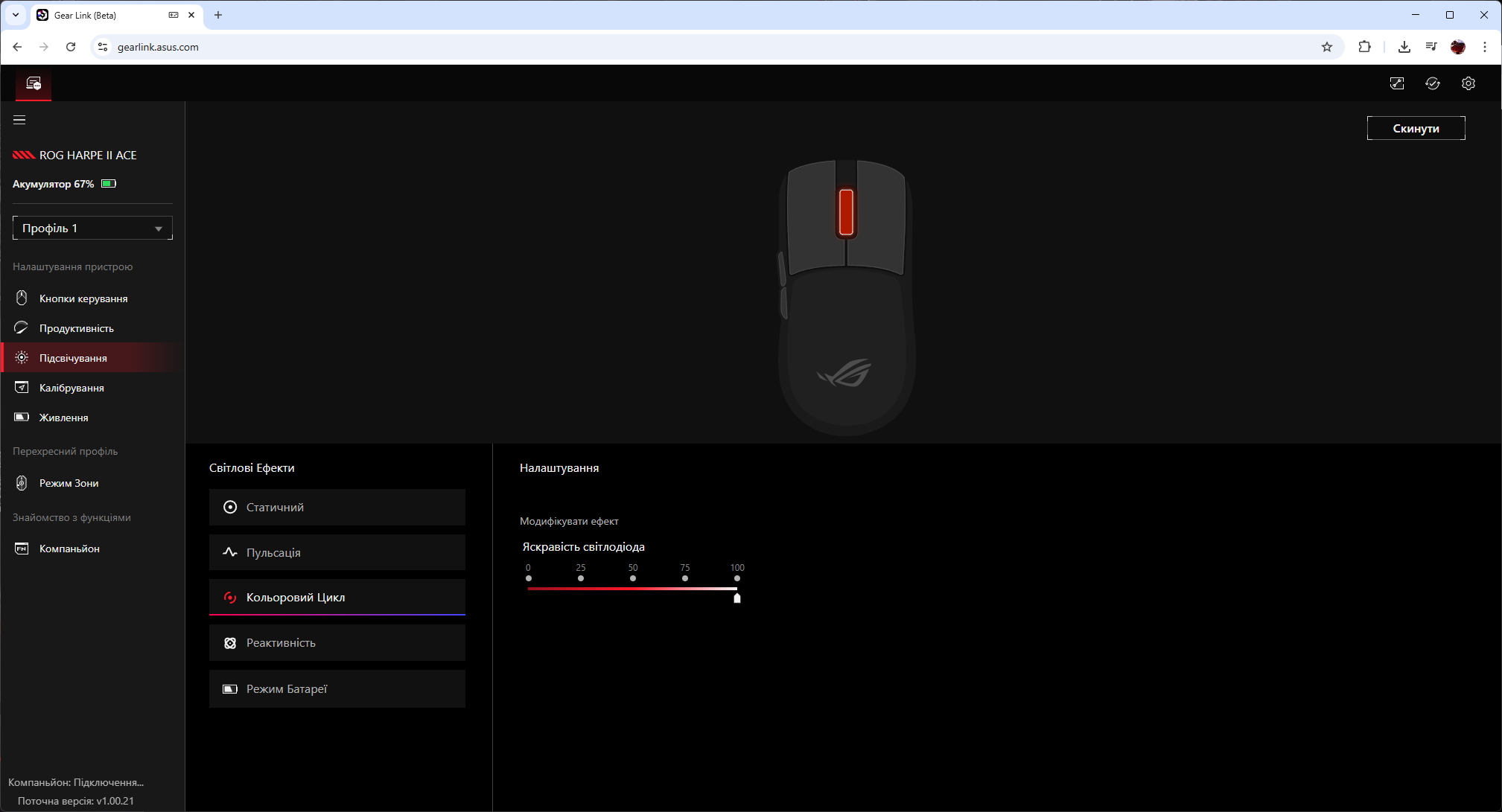Open Кнопки керування section
The height and width of the screenshot is (812, 1502).
coord(83,298)
